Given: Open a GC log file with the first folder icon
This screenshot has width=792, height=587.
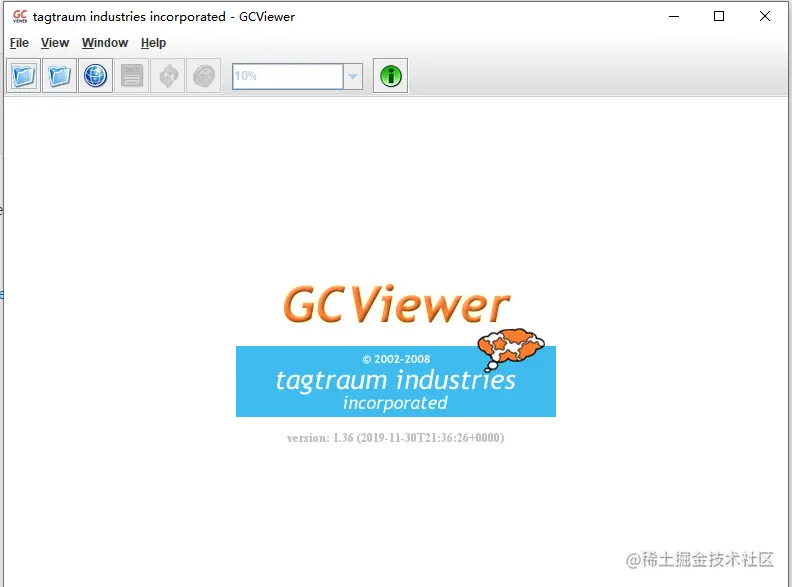Looking at the screenshot, I should point(24,76).
